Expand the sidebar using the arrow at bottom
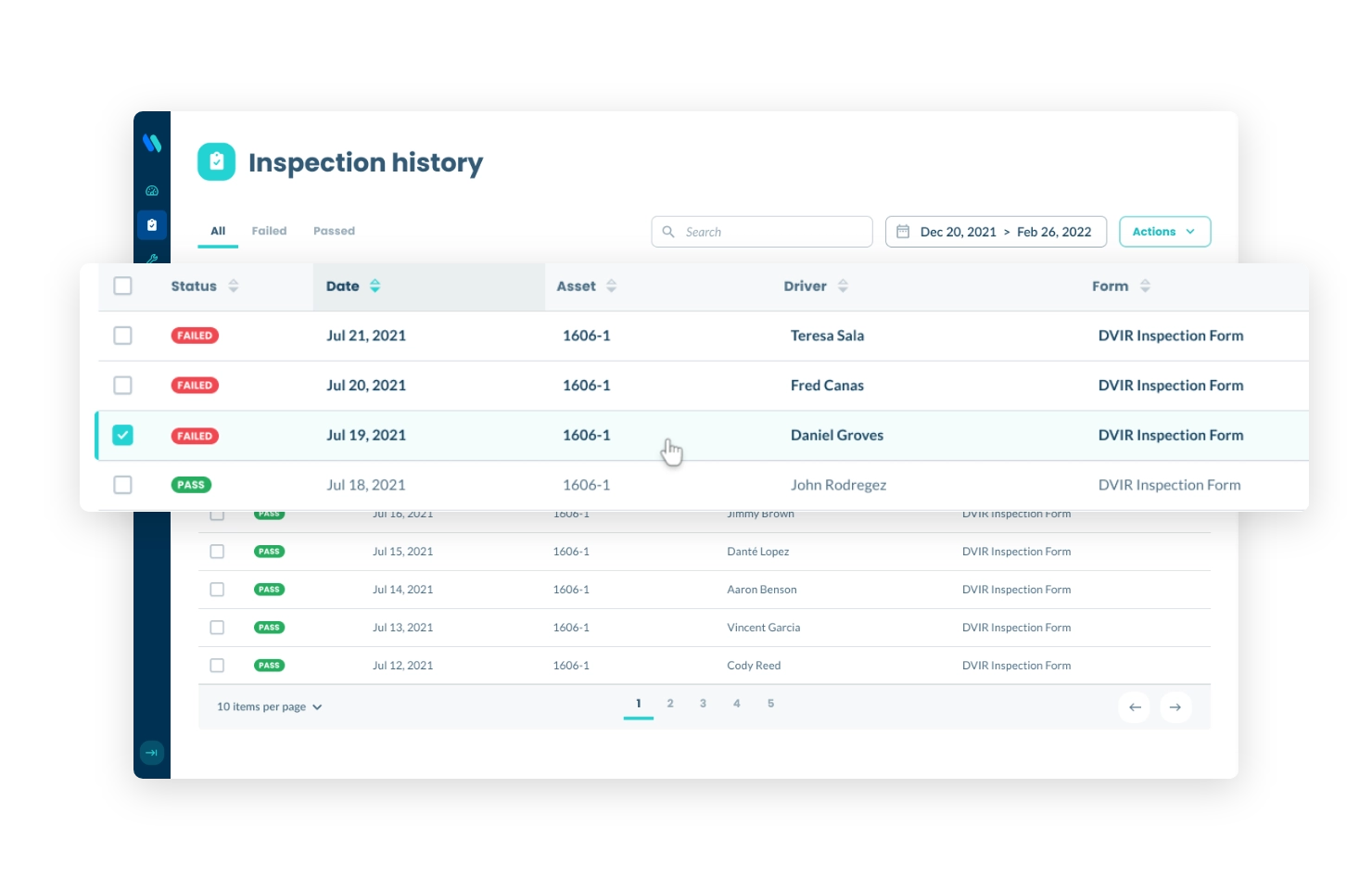 point(151,752)
